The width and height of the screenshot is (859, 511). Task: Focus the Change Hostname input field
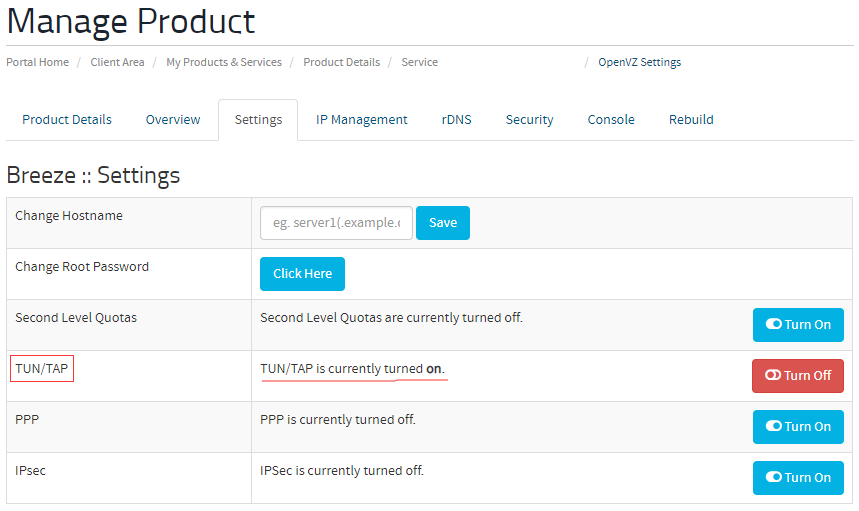pyautogui.click(x=336, y=223)
